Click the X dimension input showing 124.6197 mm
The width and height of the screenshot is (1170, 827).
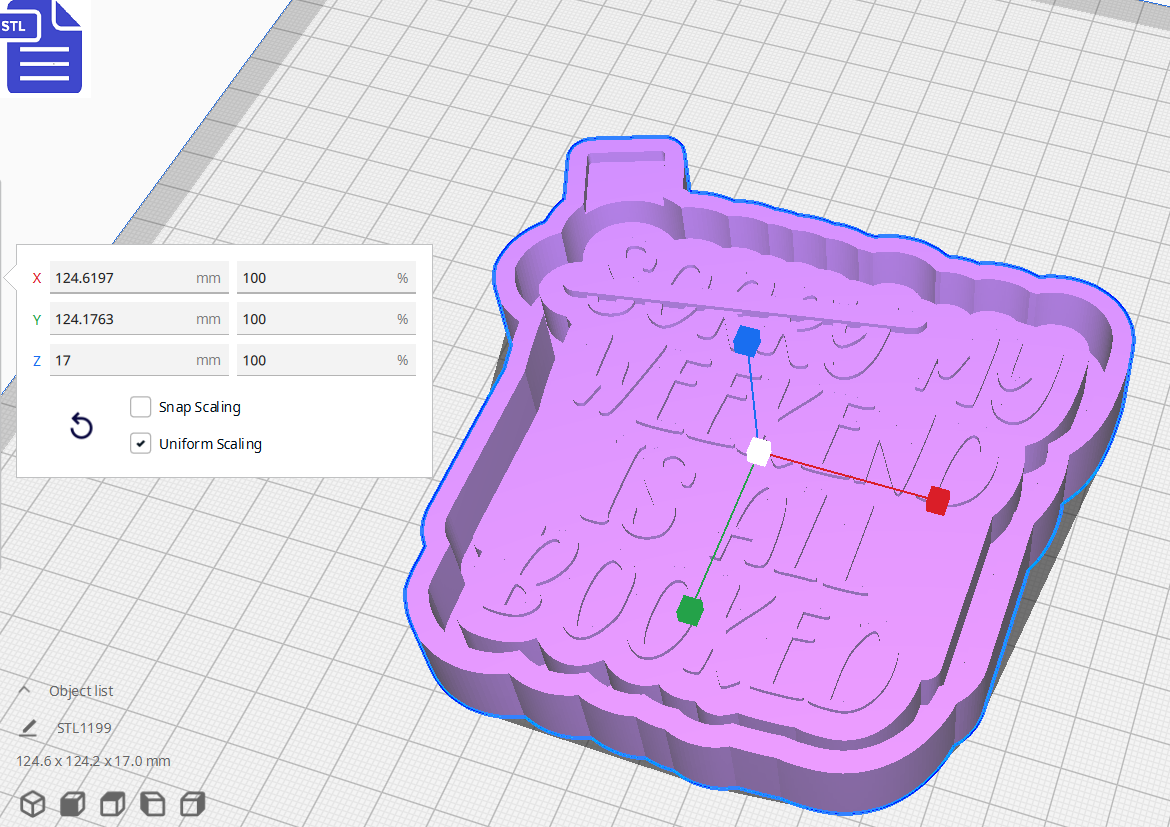[139, 277]
